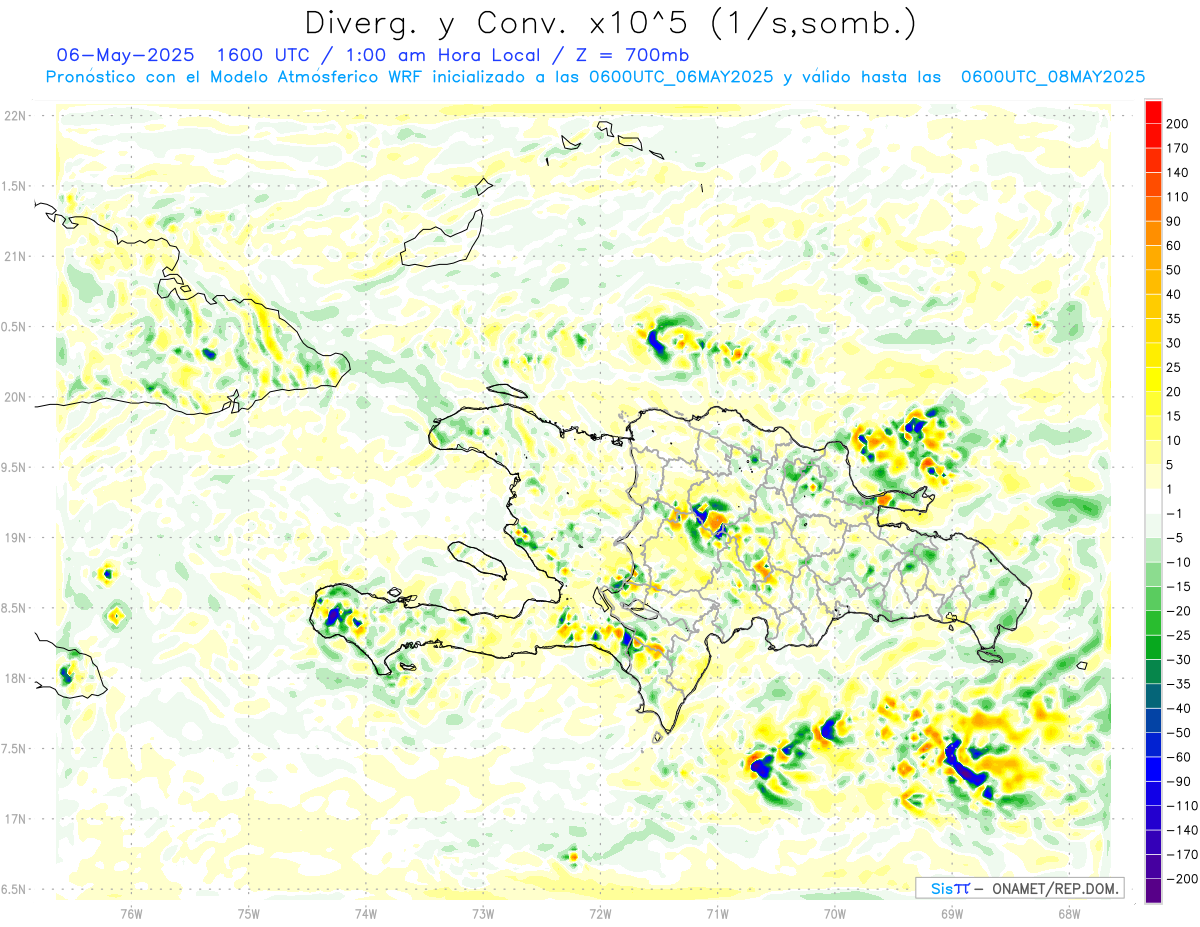The image size is (1200, 927).
Task: Click the colorbar value '-25'
Action: click(1177, 636)
